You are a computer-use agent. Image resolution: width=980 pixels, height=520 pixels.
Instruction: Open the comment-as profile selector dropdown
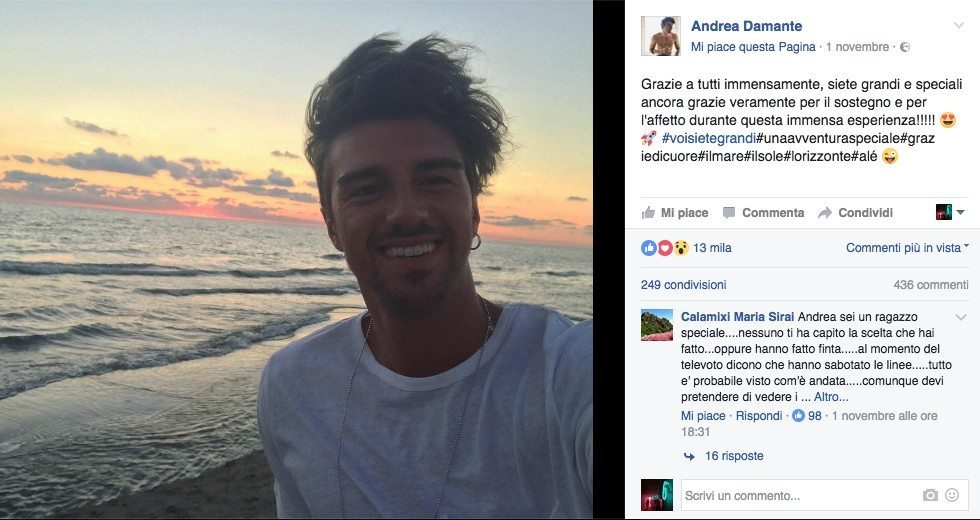950,212
